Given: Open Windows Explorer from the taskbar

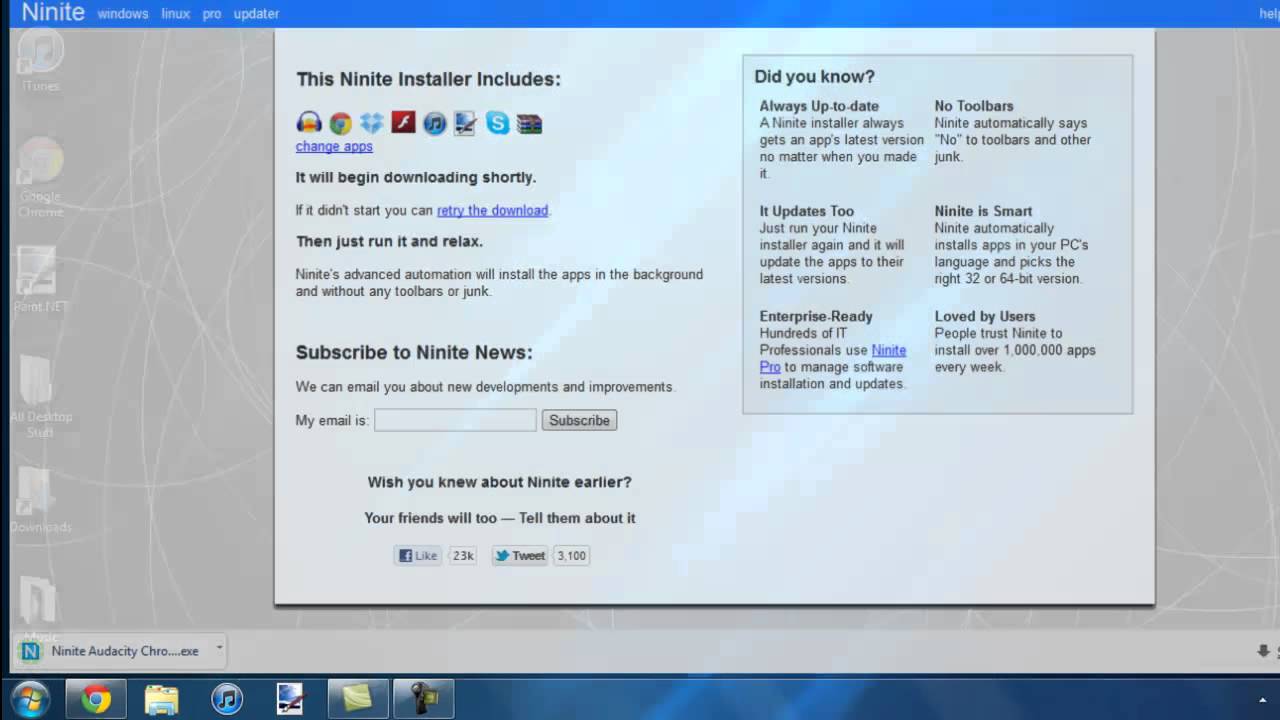Looking at the screenshot, I should click(161, 699).
